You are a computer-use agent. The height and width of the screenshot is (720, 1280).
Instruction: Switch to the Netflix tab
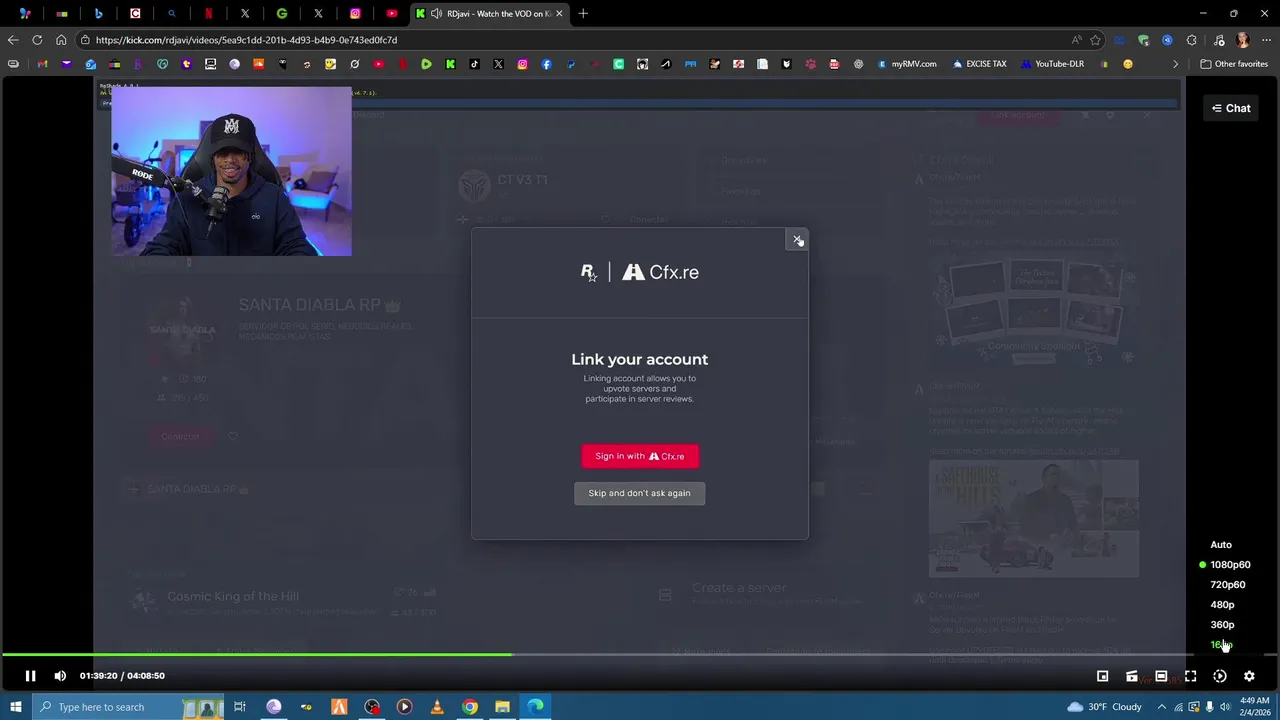208,13
